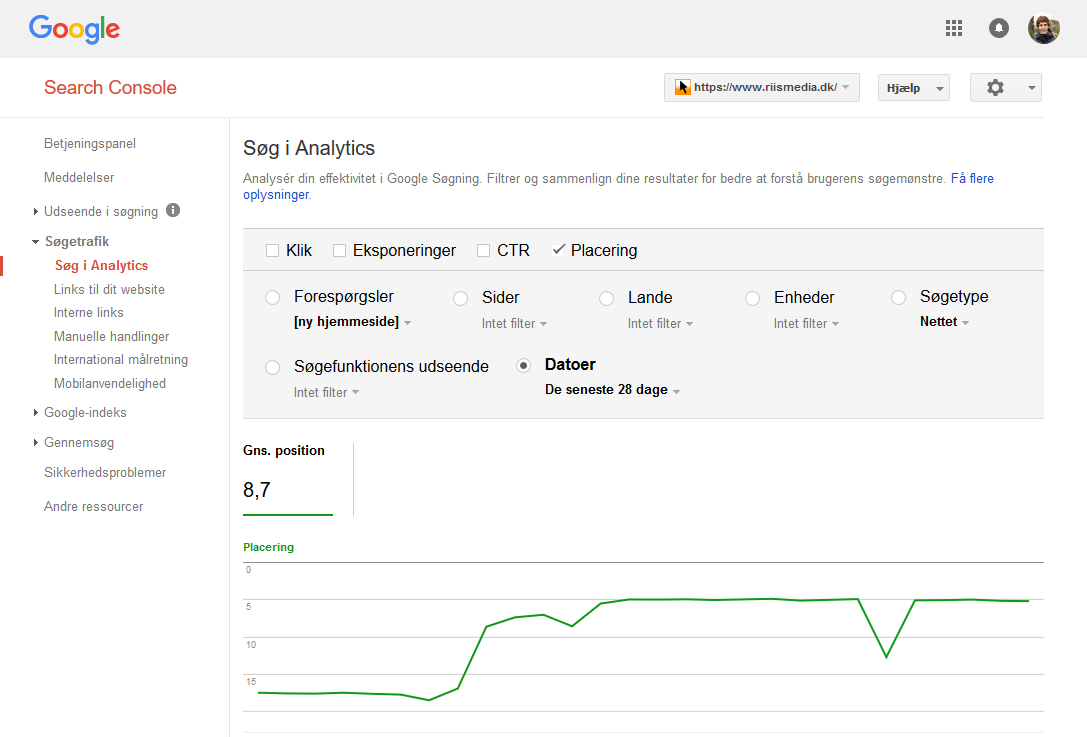Enable the CTR checkbox

pos(483,250)
